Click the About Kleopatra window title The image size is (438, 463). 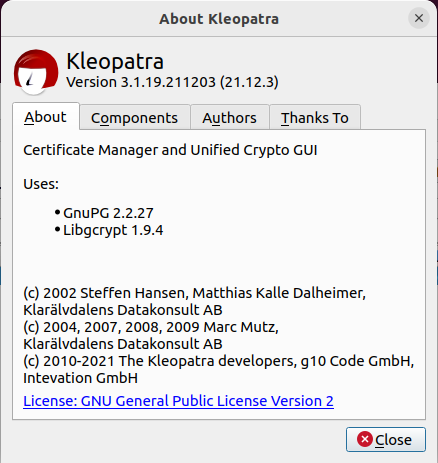coord(219,19)
